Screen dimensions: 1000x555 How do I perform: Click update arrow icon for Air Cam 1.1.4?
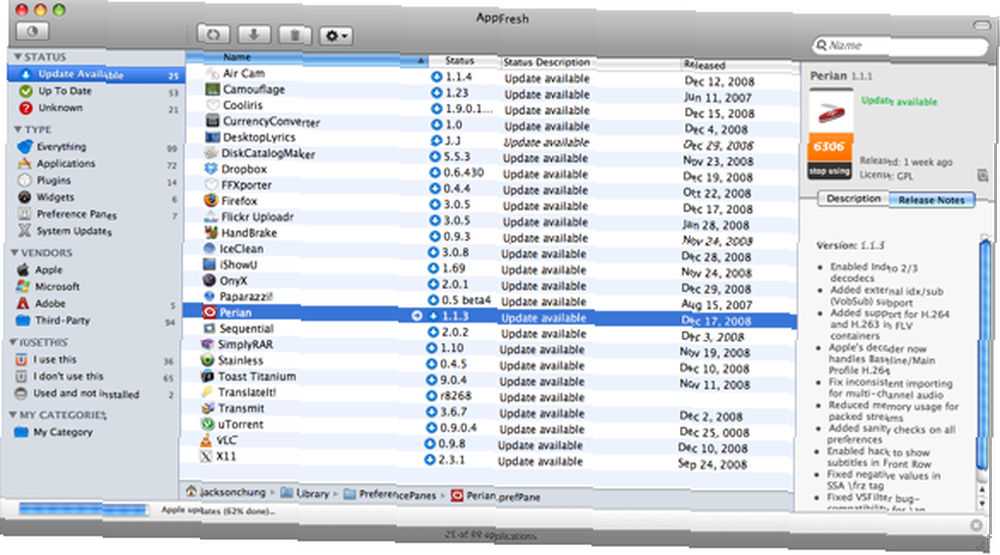(x=437, y=77)
